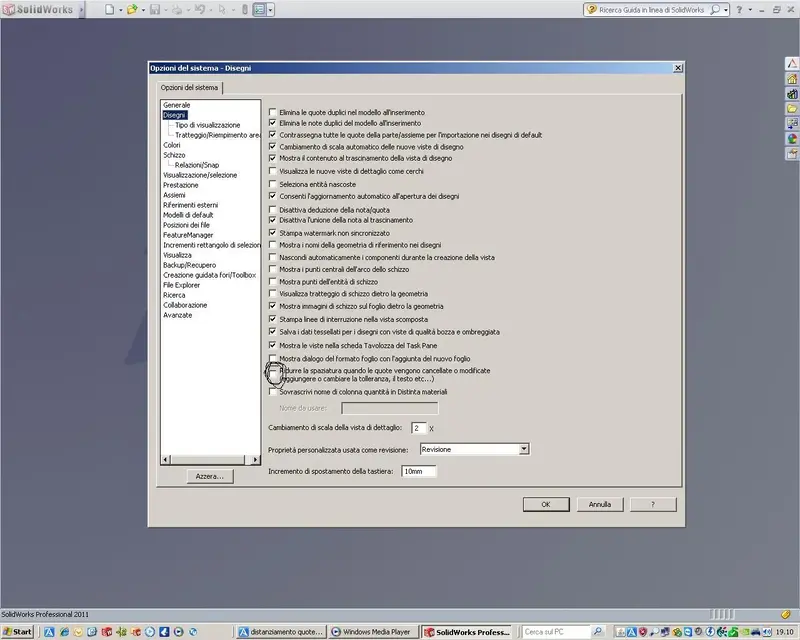The height and width of the screenshot is (640, 800).
Task: Open Custom Properties task pane icon
Action: [792, 154]
